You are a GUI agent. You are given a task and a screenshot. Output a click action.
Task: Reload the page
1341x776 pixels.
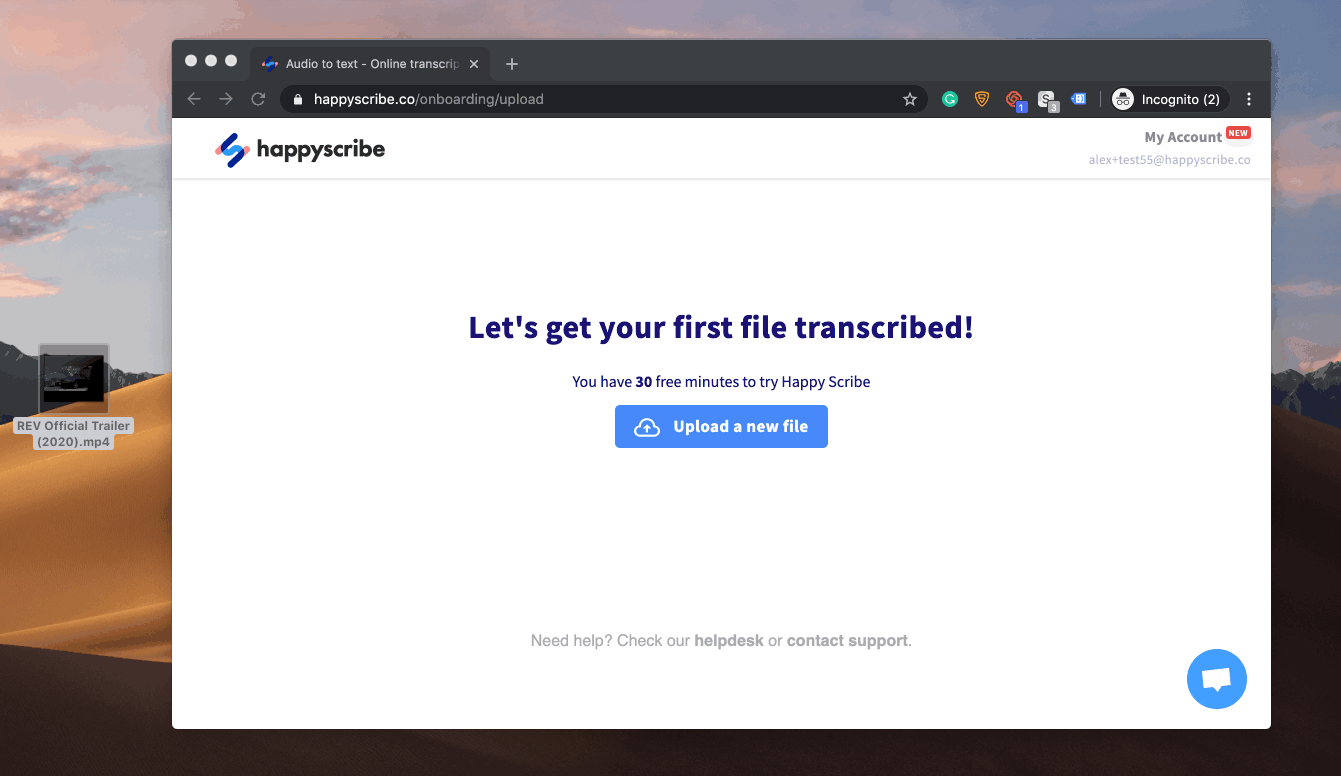click(258, 99)
